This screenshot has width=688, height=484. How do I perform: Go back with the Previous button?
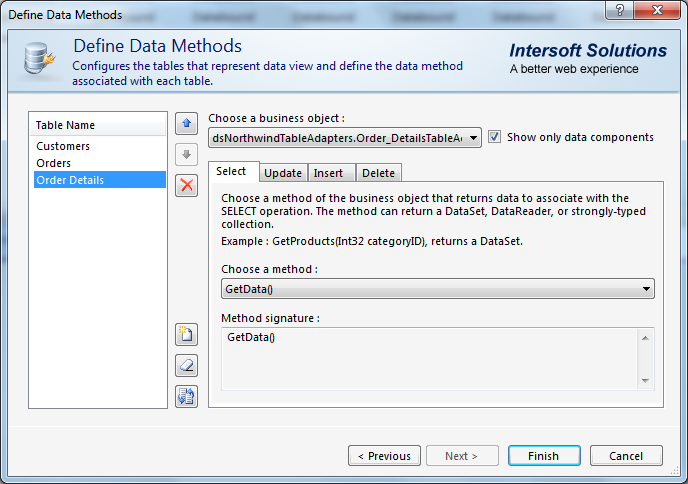tap(384, 456)
